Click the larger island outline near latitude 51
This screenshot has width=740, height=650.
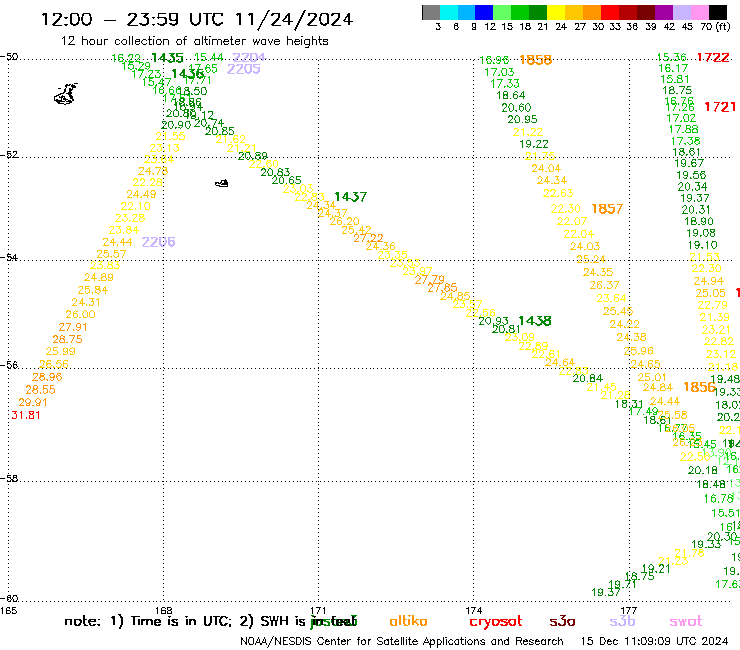[x=66, y=94]
